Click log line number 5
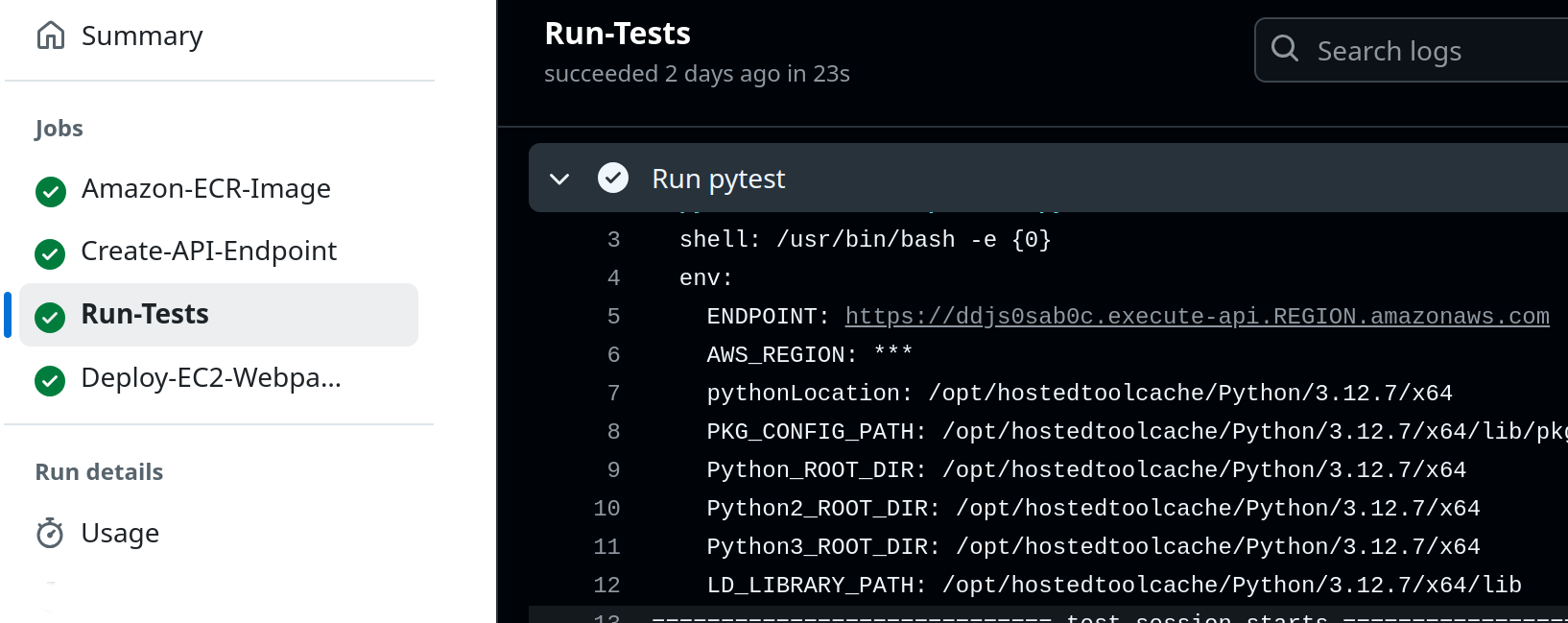 (x=613, y=317)
